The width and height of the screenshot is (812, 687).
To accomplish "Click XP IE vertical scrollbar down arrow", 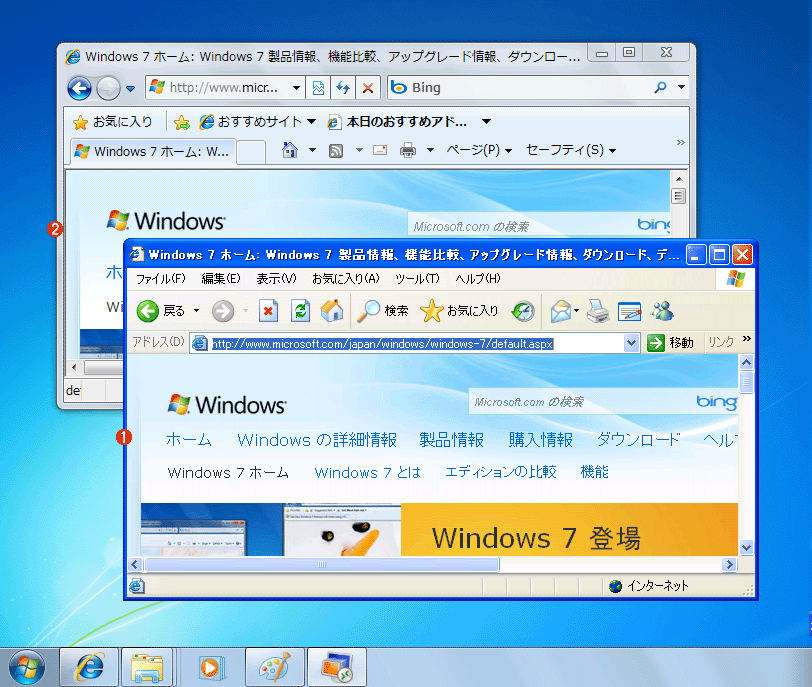I will pos(746,547).
